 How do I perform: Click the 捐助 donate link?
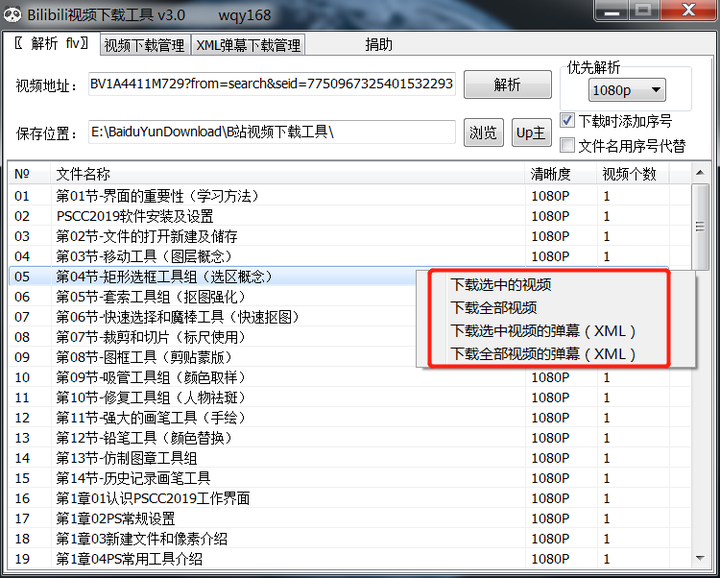pyautogui.click(x=379, y=45)
